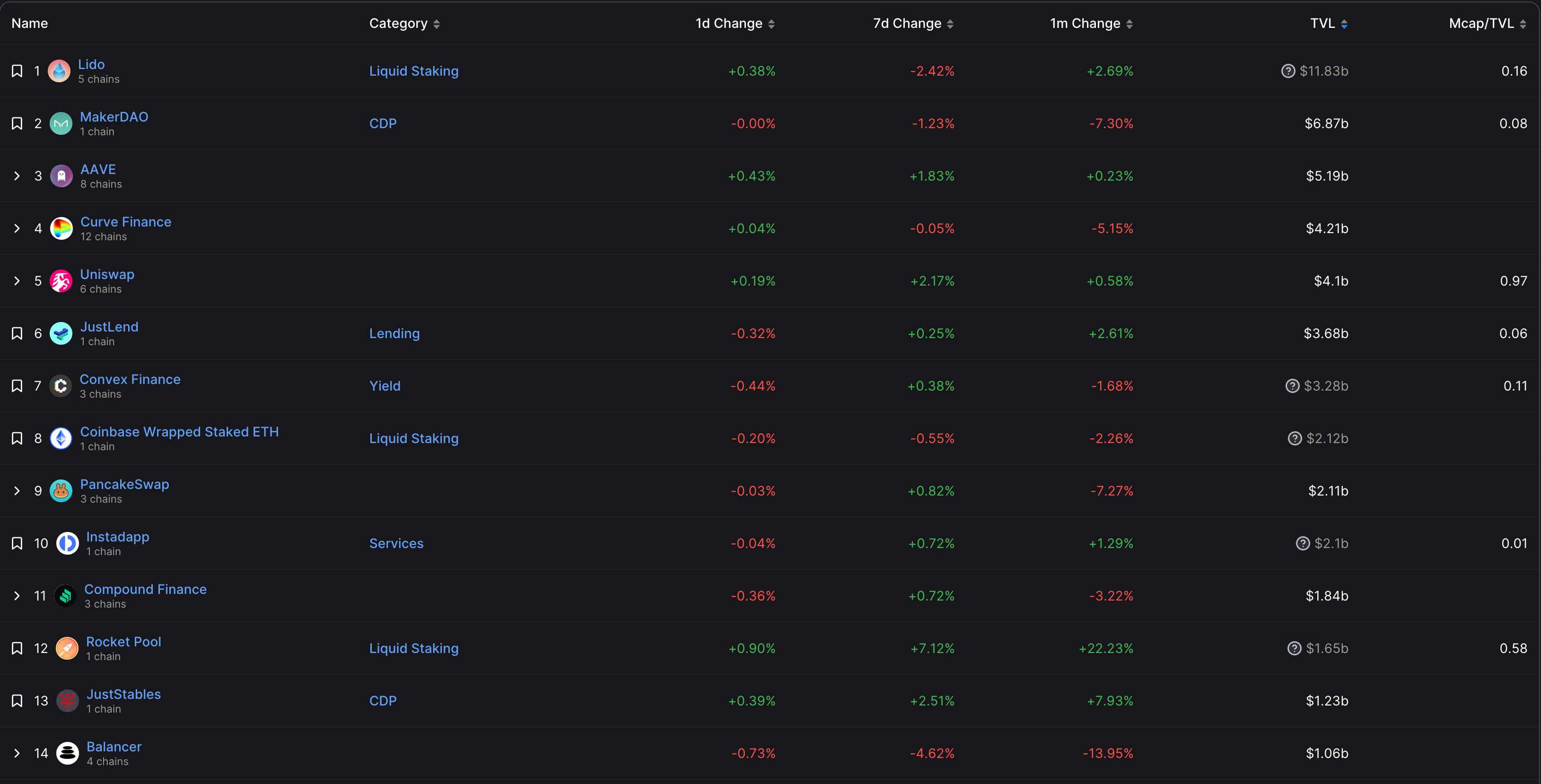Click the Instadapp logo icon
Screen dimensions: 1541x784
[67, 544]
